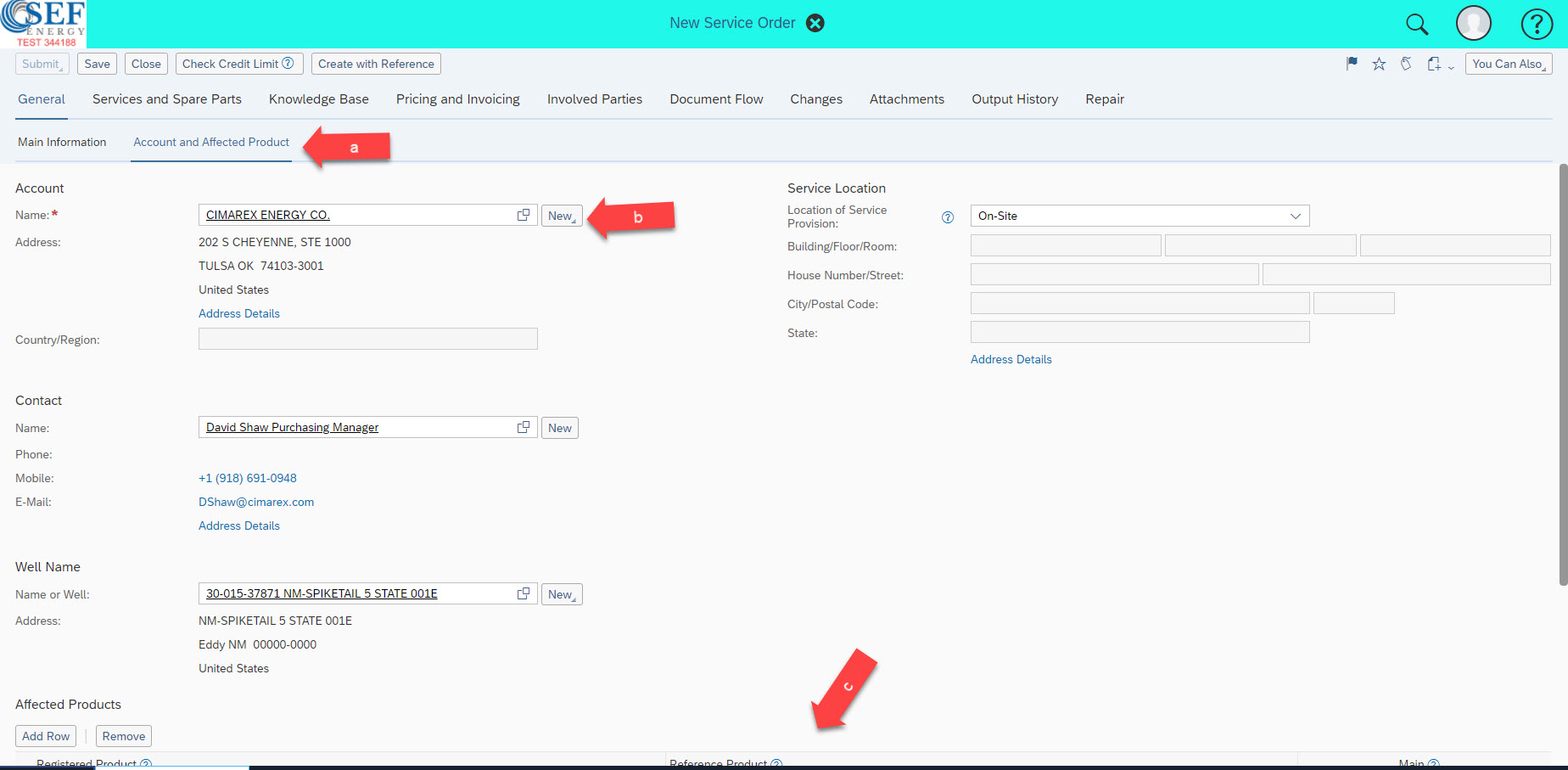The width and height of the screenshot is (1568, 770).
Task: Click mobile number +1 (918) 691-0948
Action: tap(248, 478)
